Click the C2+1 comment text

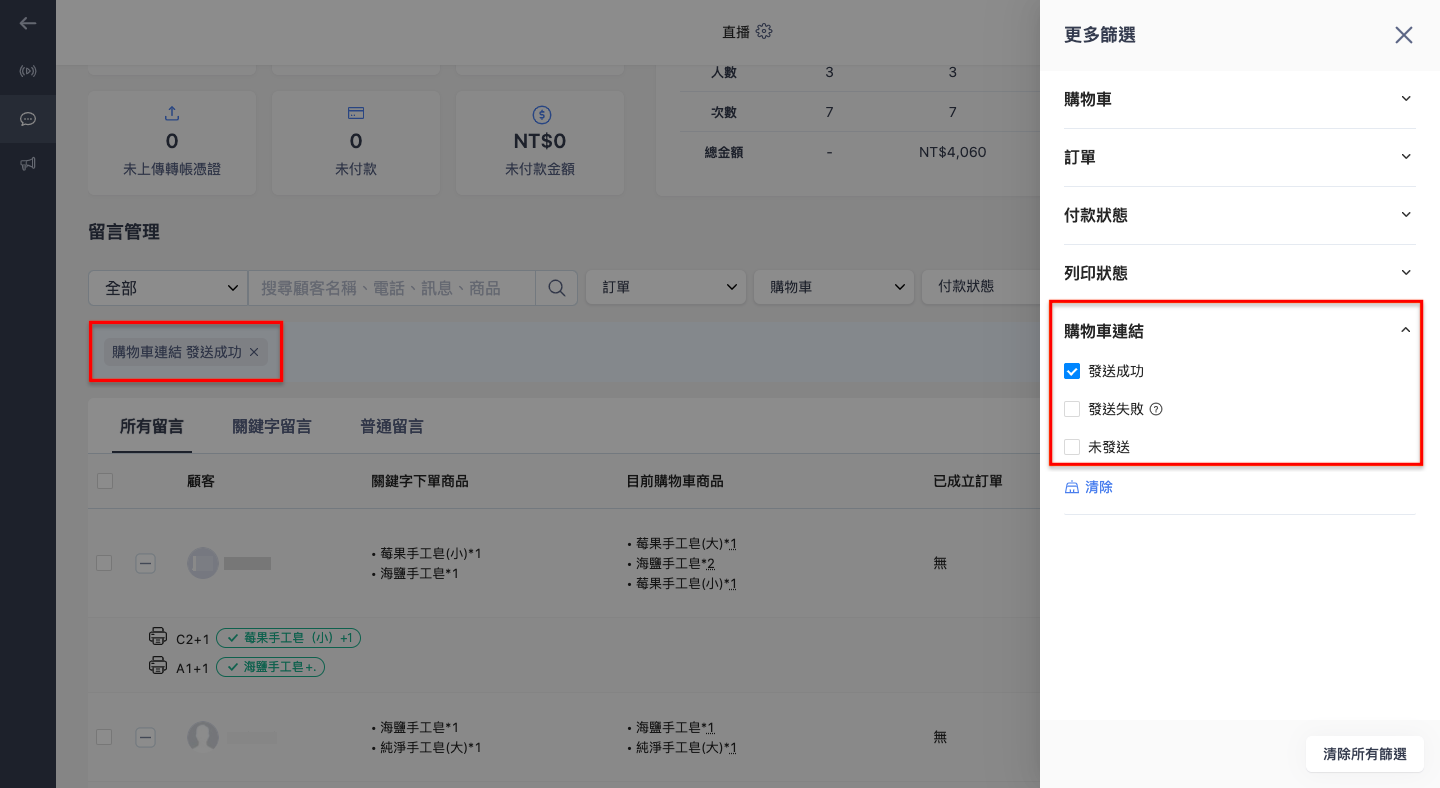(192, 638)
